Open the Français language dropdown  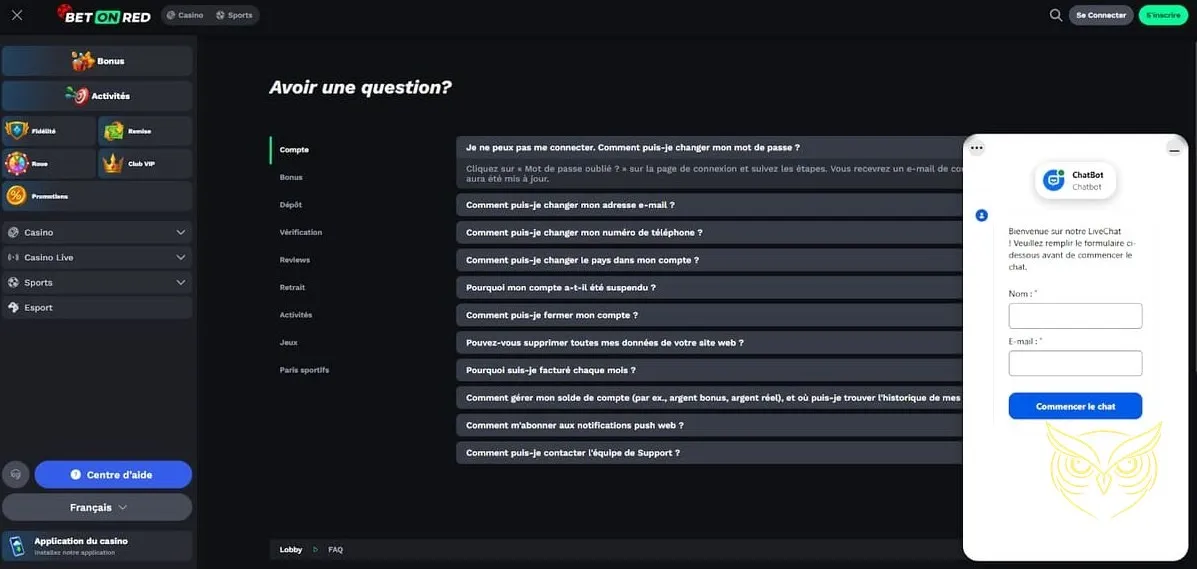pyautogui.click(x=96, y=507)
